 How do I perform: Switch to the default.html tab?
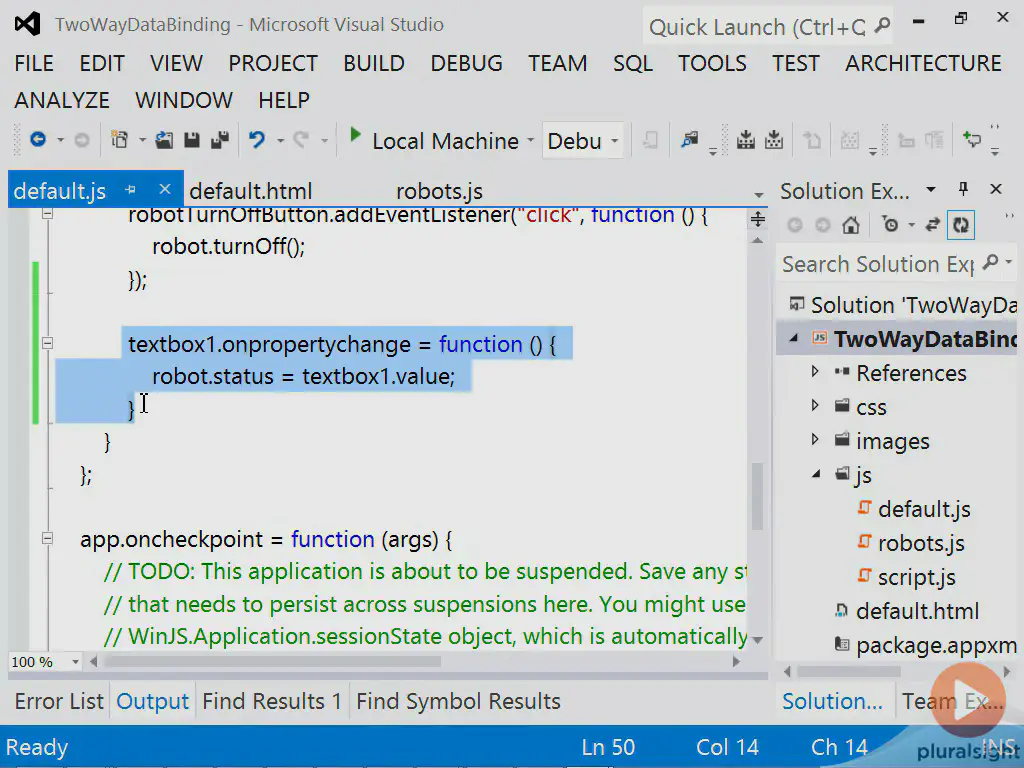pos(251,191)
